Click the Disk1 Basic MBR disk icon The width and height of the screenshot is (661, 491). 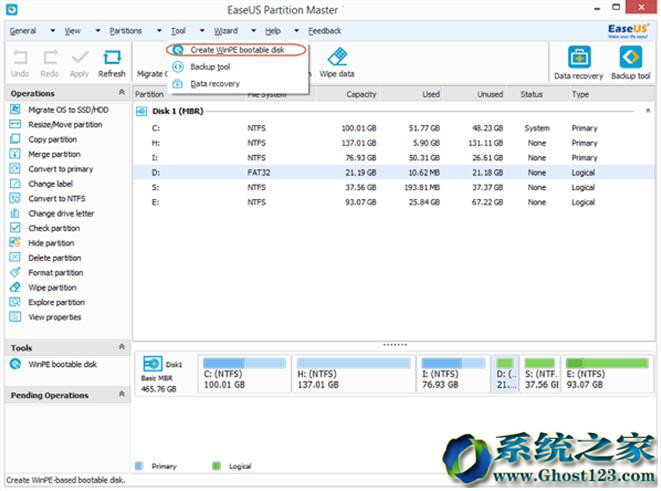(153, 364)
